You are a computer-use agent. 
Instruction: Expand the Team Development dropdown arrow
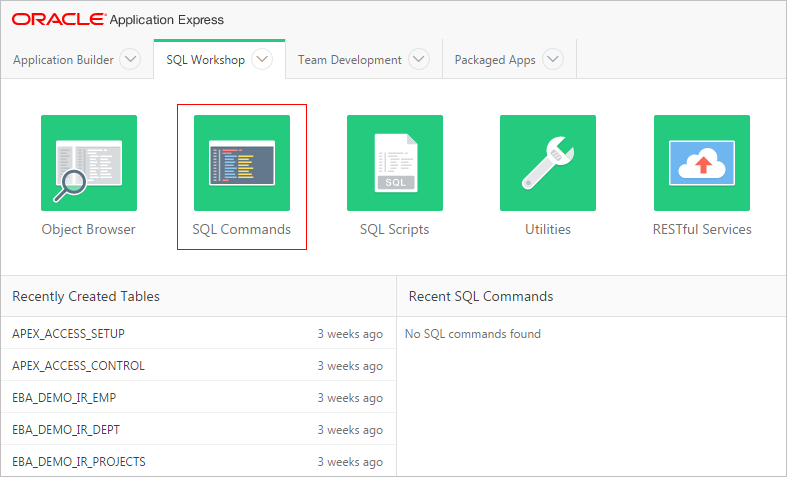click(419, 60)
